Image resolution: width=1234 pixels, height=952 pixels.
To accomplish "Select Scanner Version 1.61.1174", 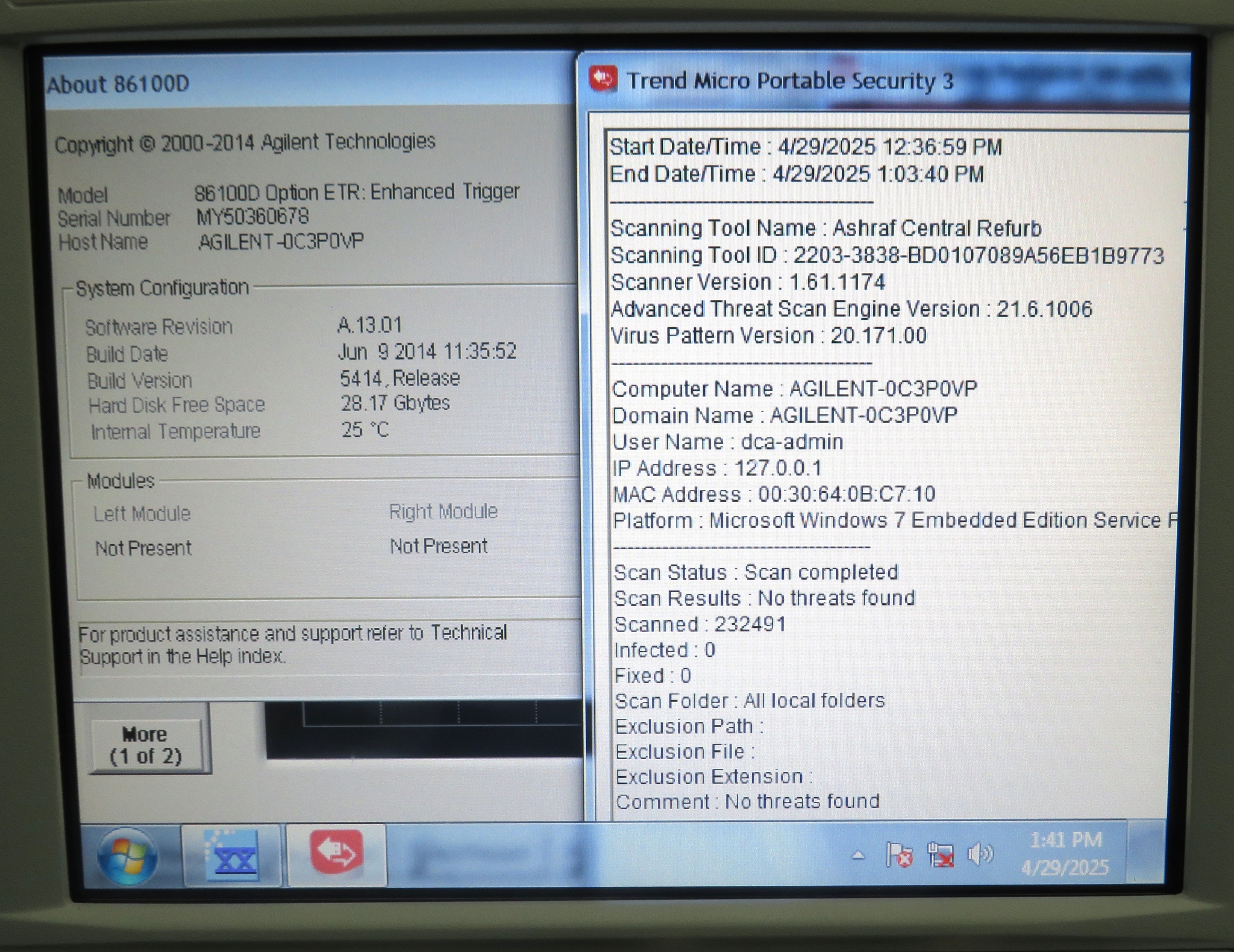I will (748, 281).
